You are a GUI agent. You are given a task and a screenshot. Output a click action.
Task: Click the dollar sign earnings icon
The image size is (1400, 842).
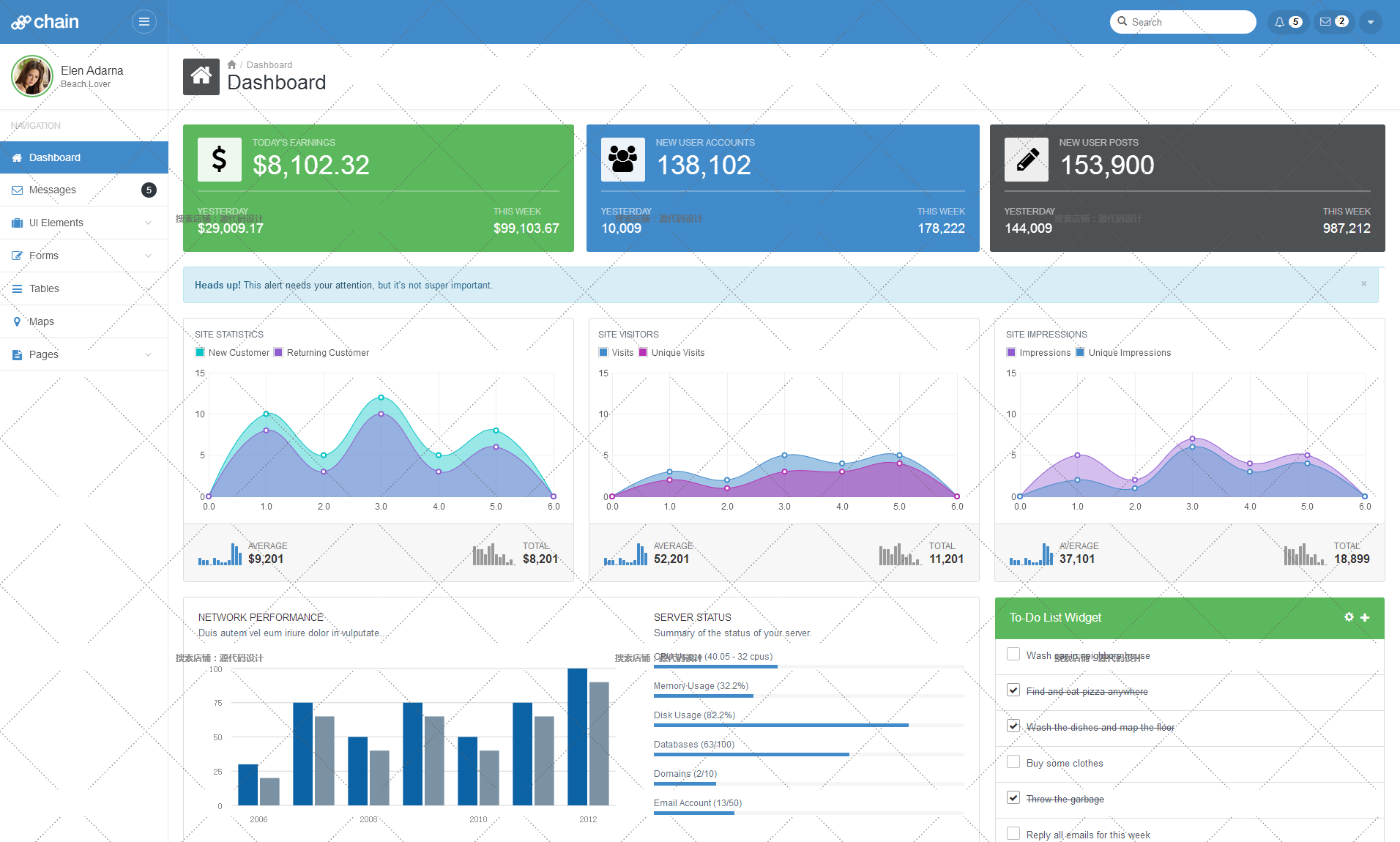click(219, 160)
